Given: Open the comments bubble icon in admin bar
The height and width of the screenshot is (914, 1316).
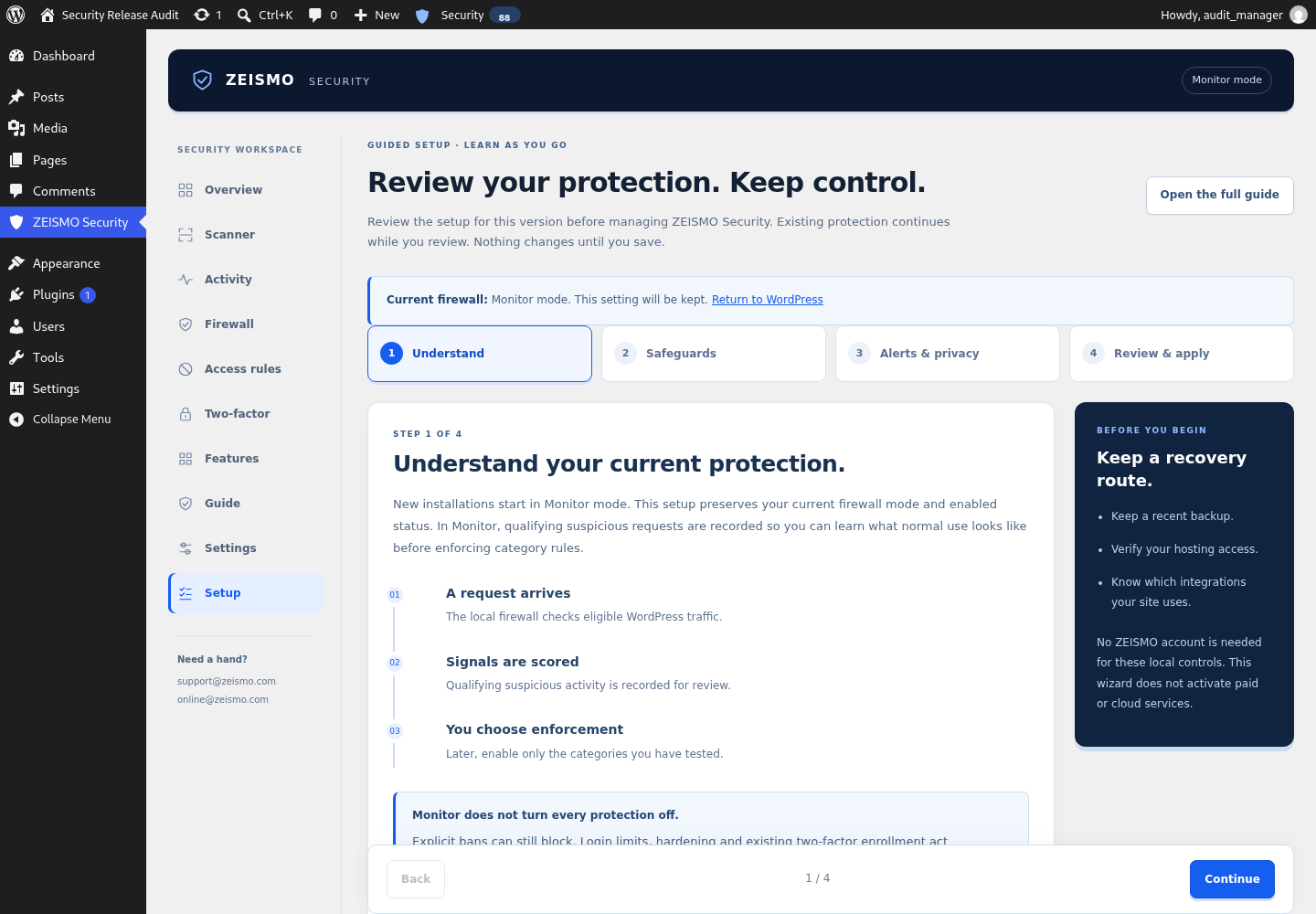Looking at the screenshot, I should [x=315, y=15].
